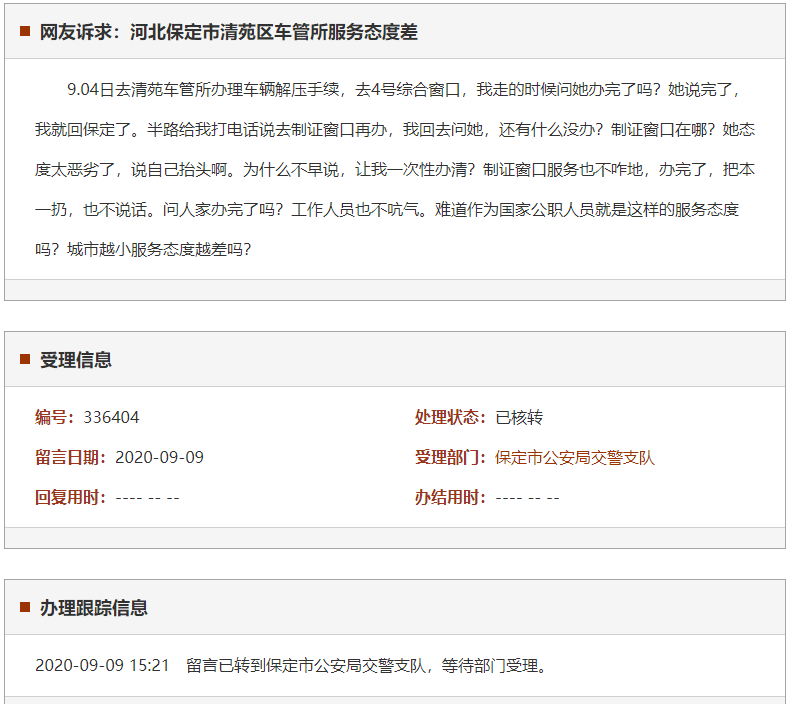Image resolution: width=790 pixels, height=704 pixels.
Task: Click the complaint title 河北保定市清苑区车管所服务态度差
Action: (x=273, y=32)
